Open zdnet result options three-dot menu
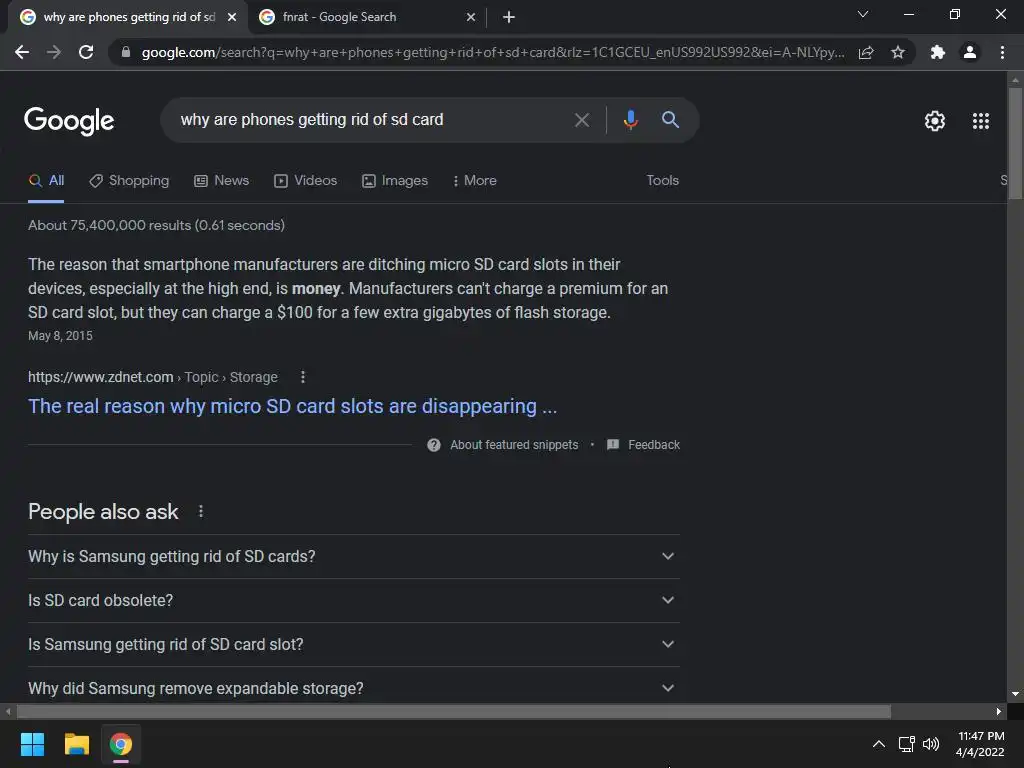Image resolution: width=1024 pixels, height=768 pixels. pos(302,377)
